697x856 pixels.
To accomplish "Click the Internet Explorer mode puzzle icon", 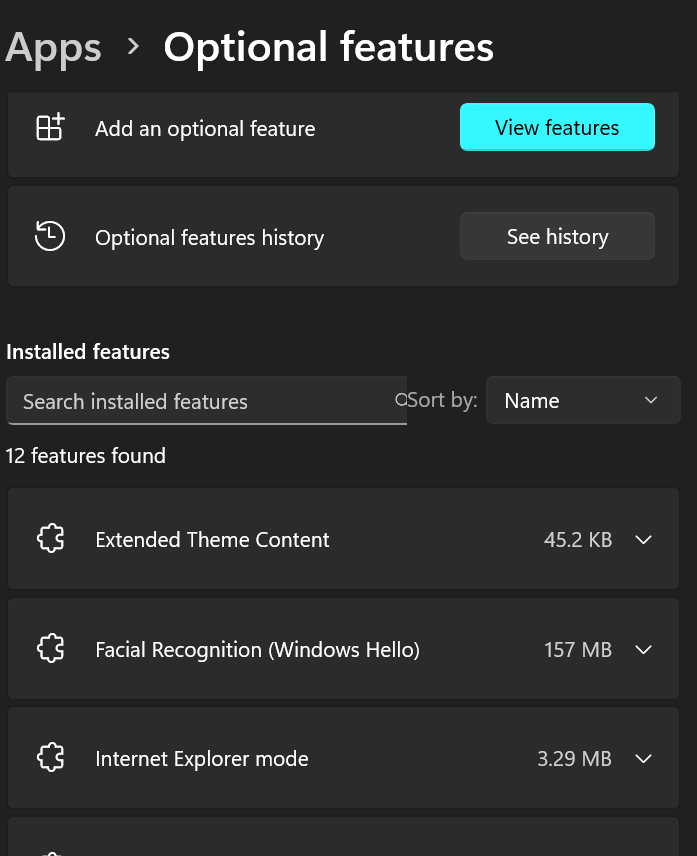I will 51,757.
